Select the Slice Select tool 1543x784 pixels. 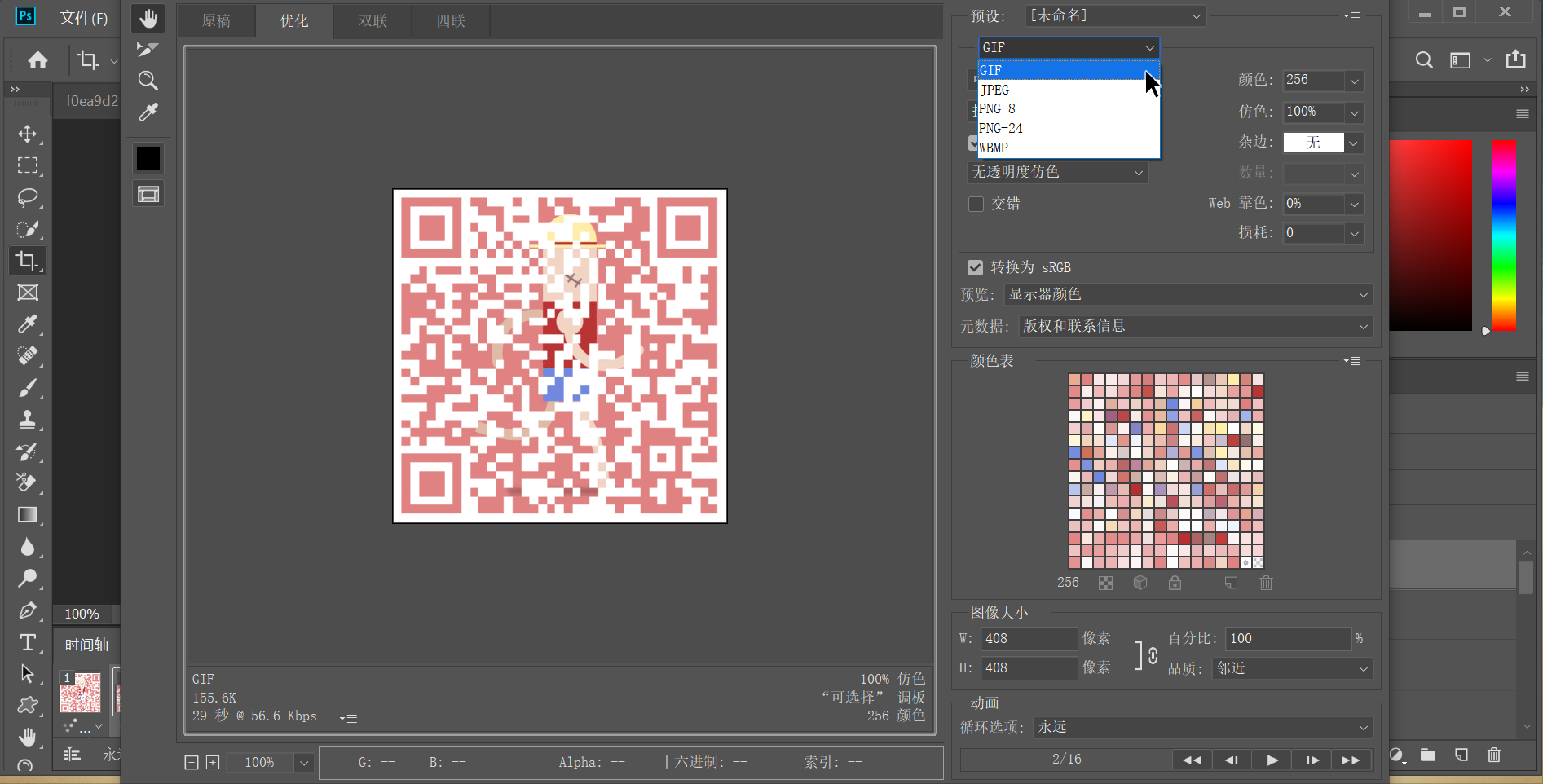pos(148,49)
